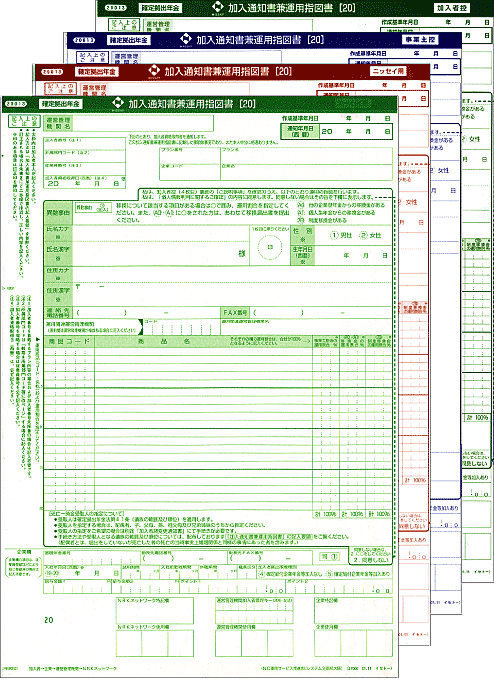Select the 2. 同意しない option on the front form

coord(369,560)
